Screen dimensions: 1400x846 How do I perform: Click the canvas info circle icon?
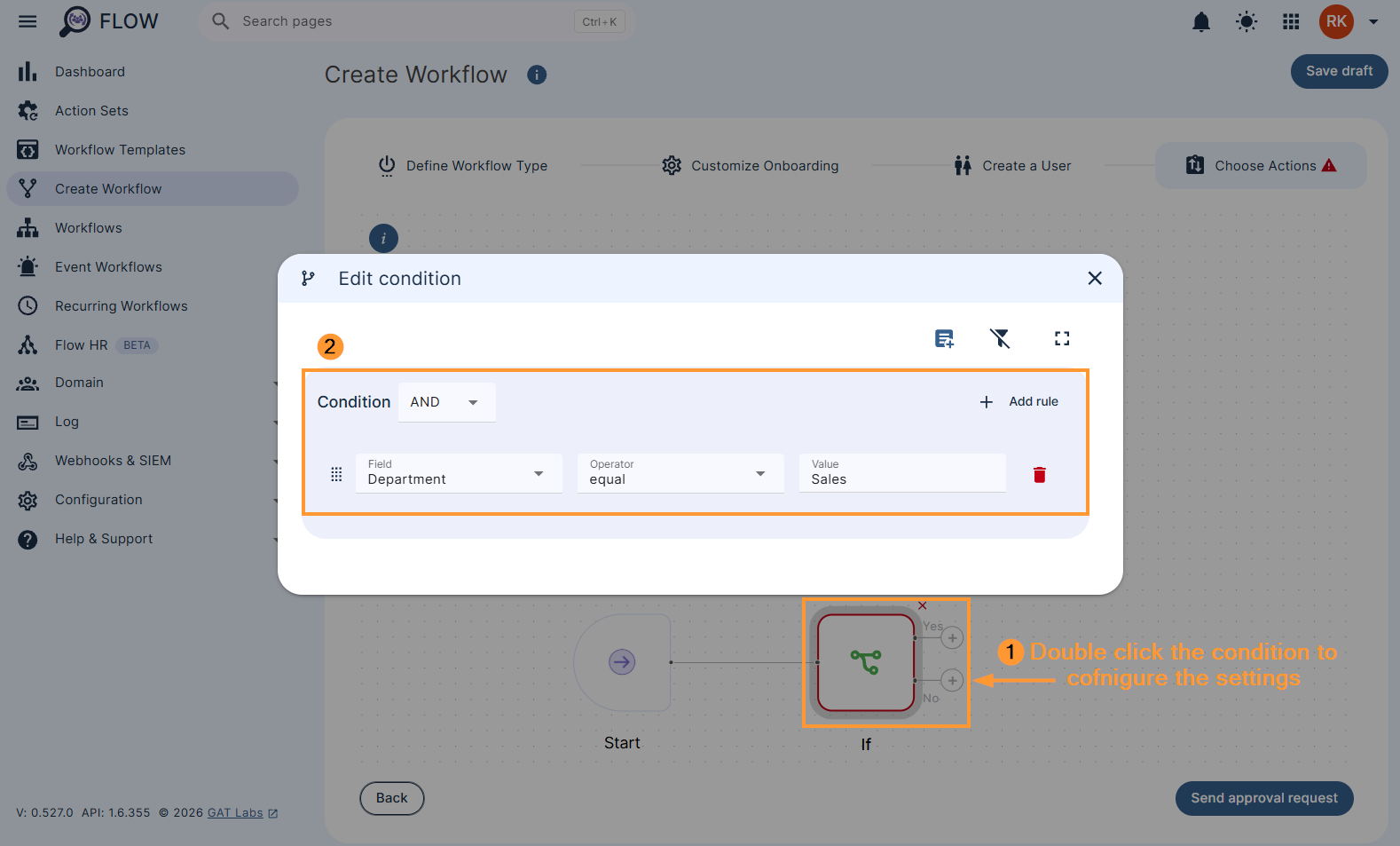(383, 238)
